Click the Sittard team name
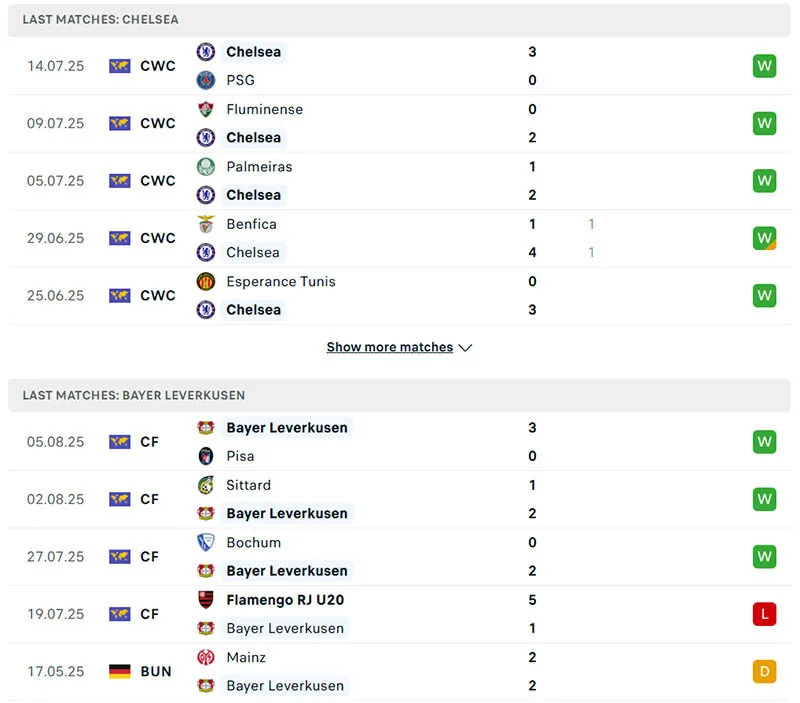Screen dimensions: 800x703 (248, 485)
